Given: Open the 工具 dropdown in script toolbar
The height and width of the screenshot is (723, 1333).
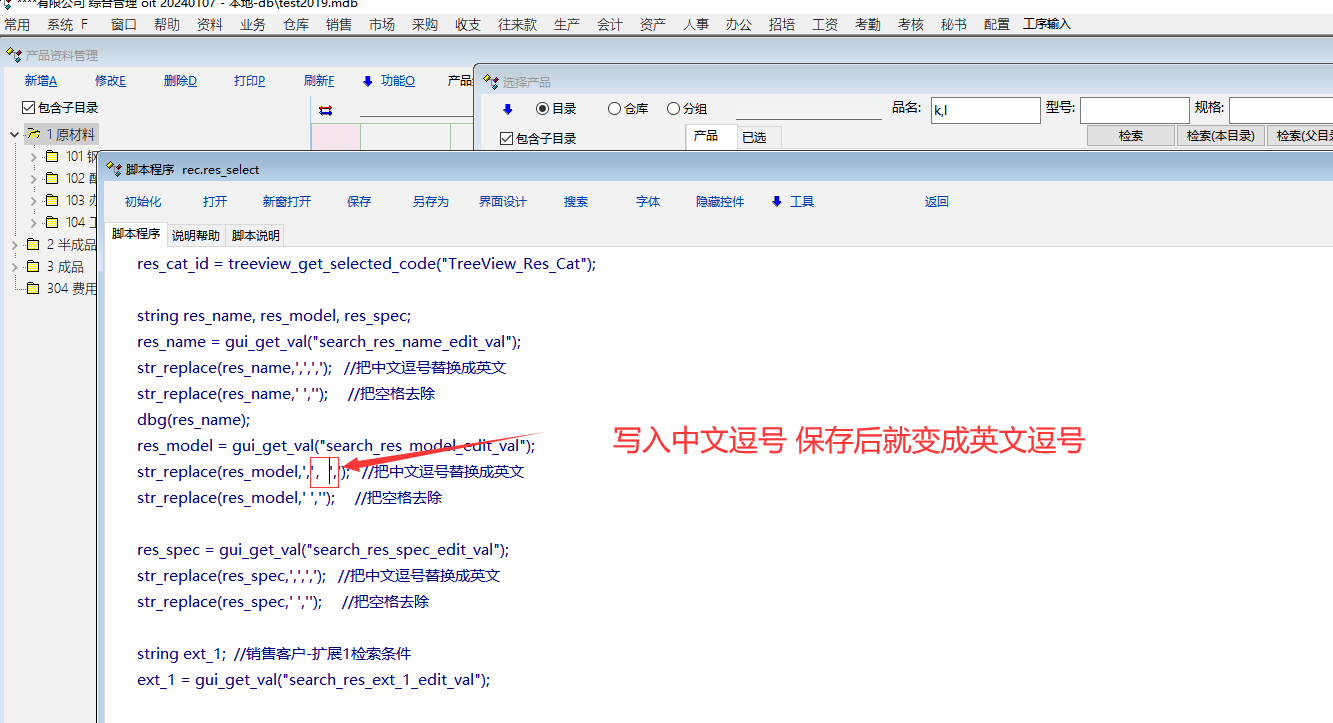Looking at the screenshot, I should click(793, 202).
